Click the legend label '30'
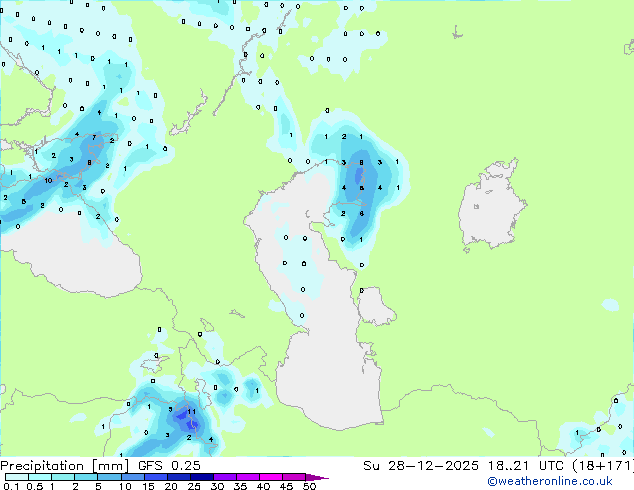 coord(217,486)
